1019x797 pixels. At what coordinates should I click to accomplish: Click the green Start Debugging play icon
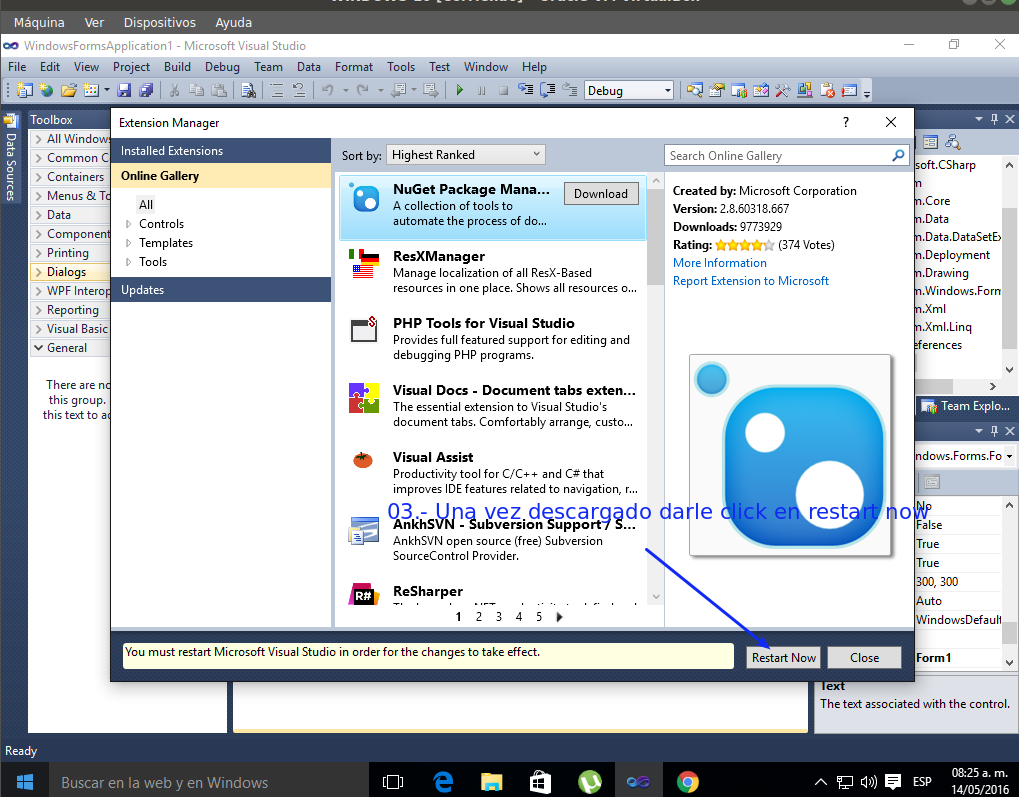(x=460, y=90)
